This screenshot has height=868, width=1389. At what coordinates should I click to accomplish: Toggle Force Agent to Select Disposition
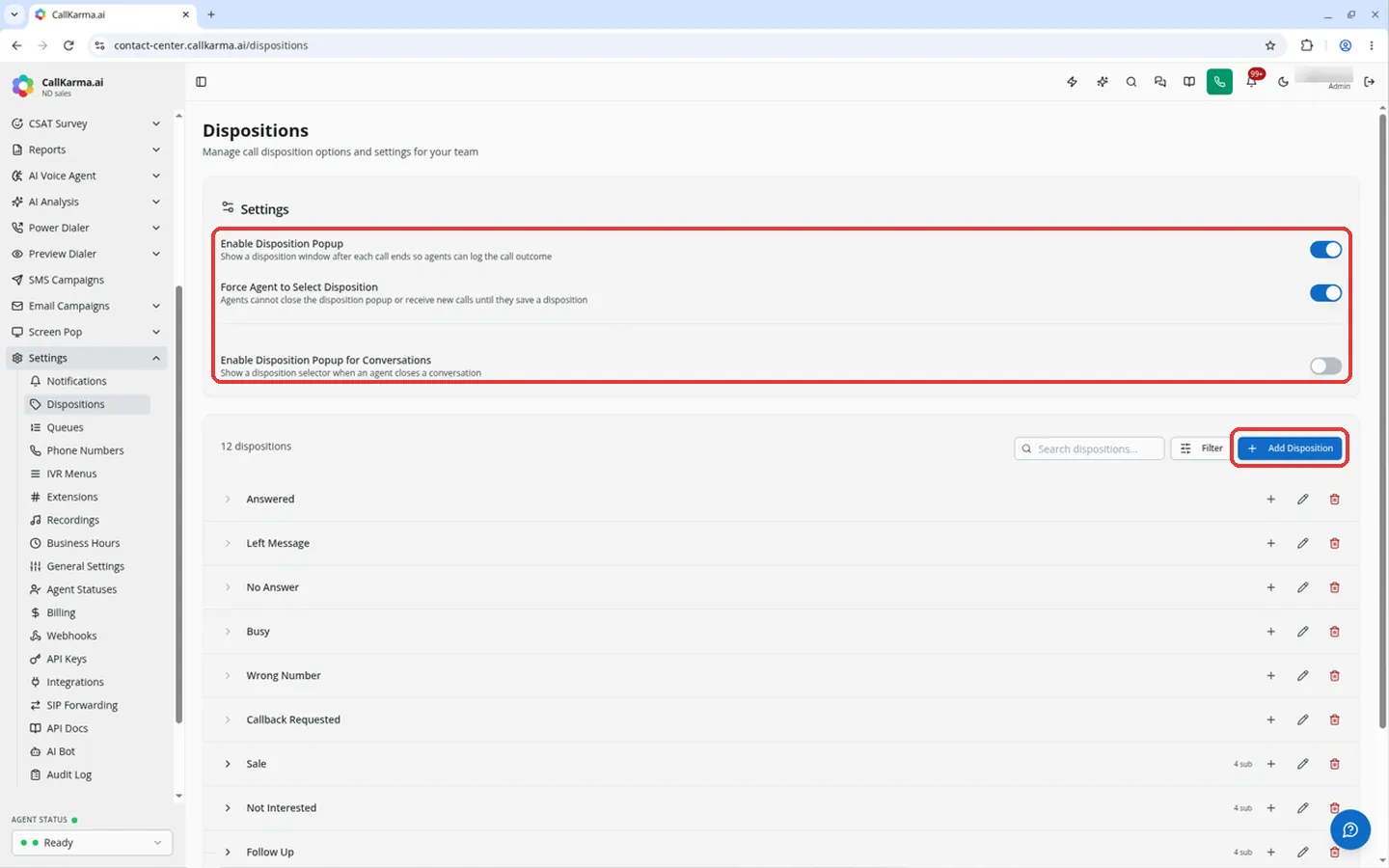[1325, 293]
